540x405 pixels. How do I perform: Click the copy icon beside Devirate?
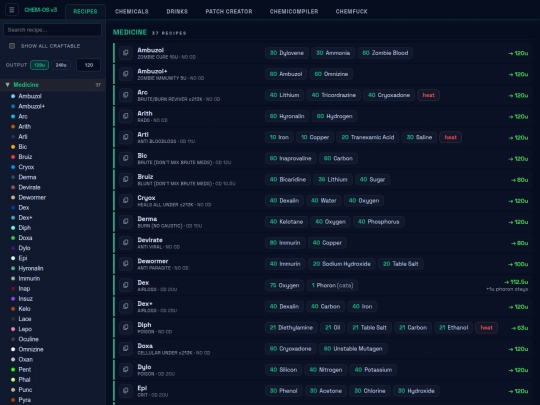126,242
